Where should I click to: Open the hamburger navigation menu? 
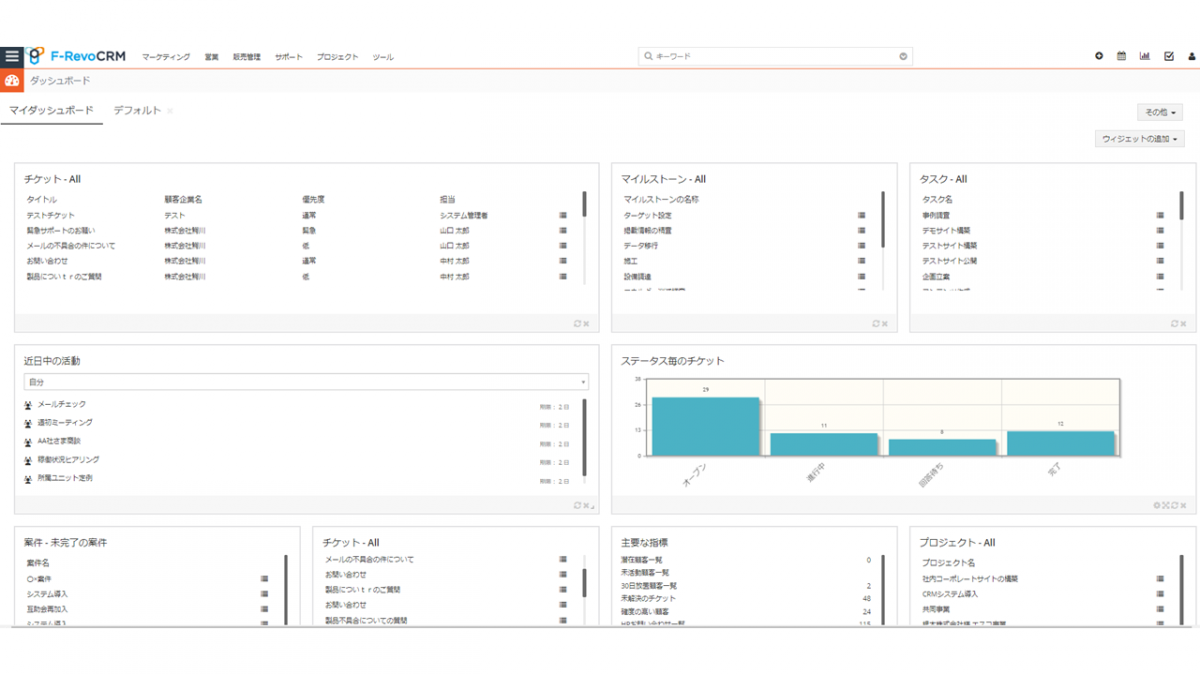(x=12, y=57)
